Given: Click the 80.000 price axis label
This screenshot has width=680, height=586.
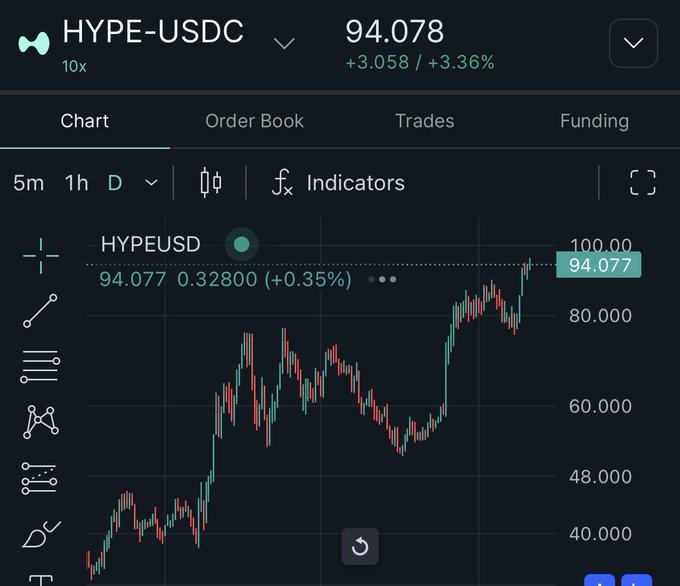Looking at the screenshot, I should (x=600, y=316).
